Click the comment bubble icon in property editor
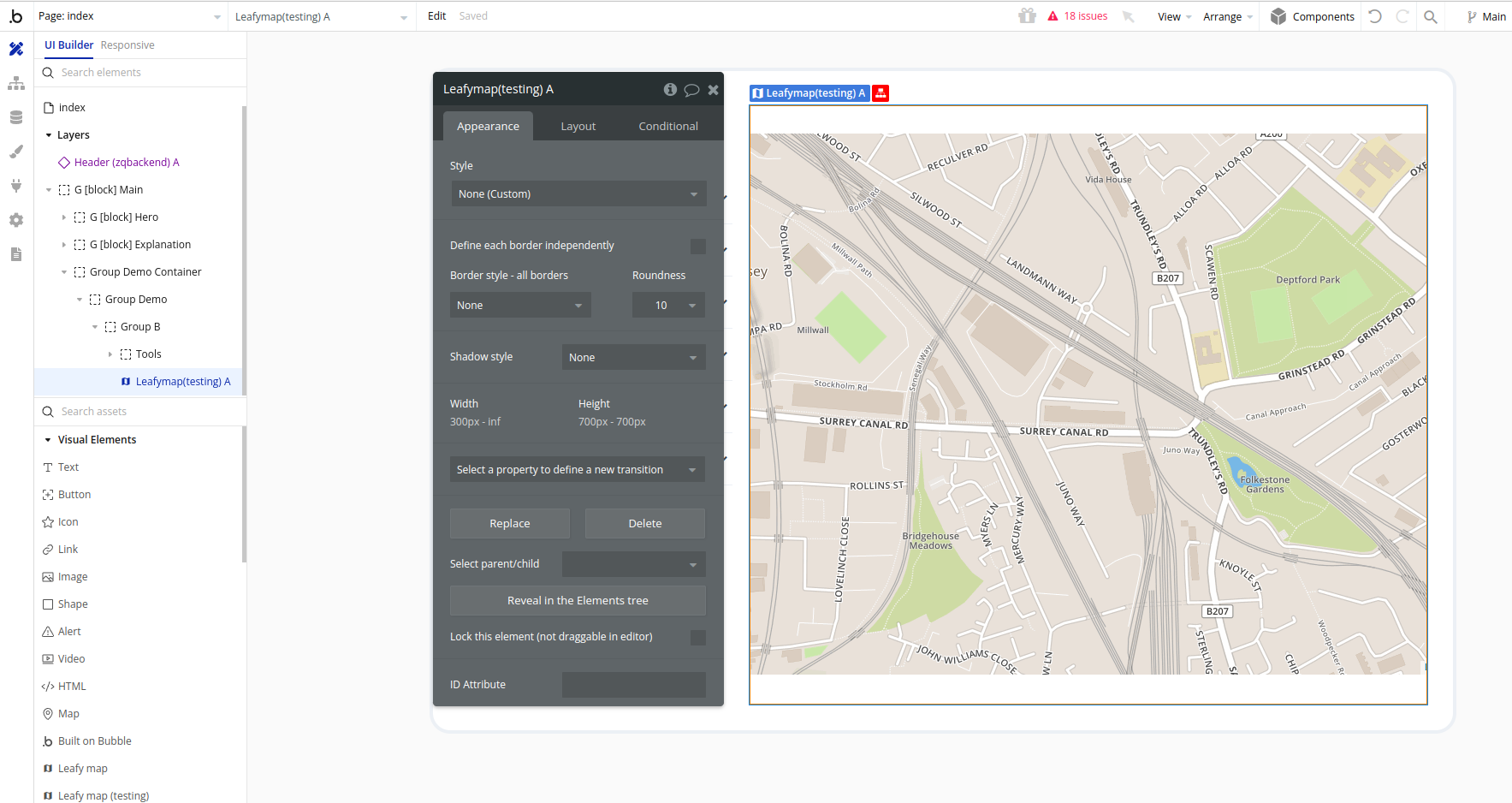The image size is (1512, 803). pos(692,89)
